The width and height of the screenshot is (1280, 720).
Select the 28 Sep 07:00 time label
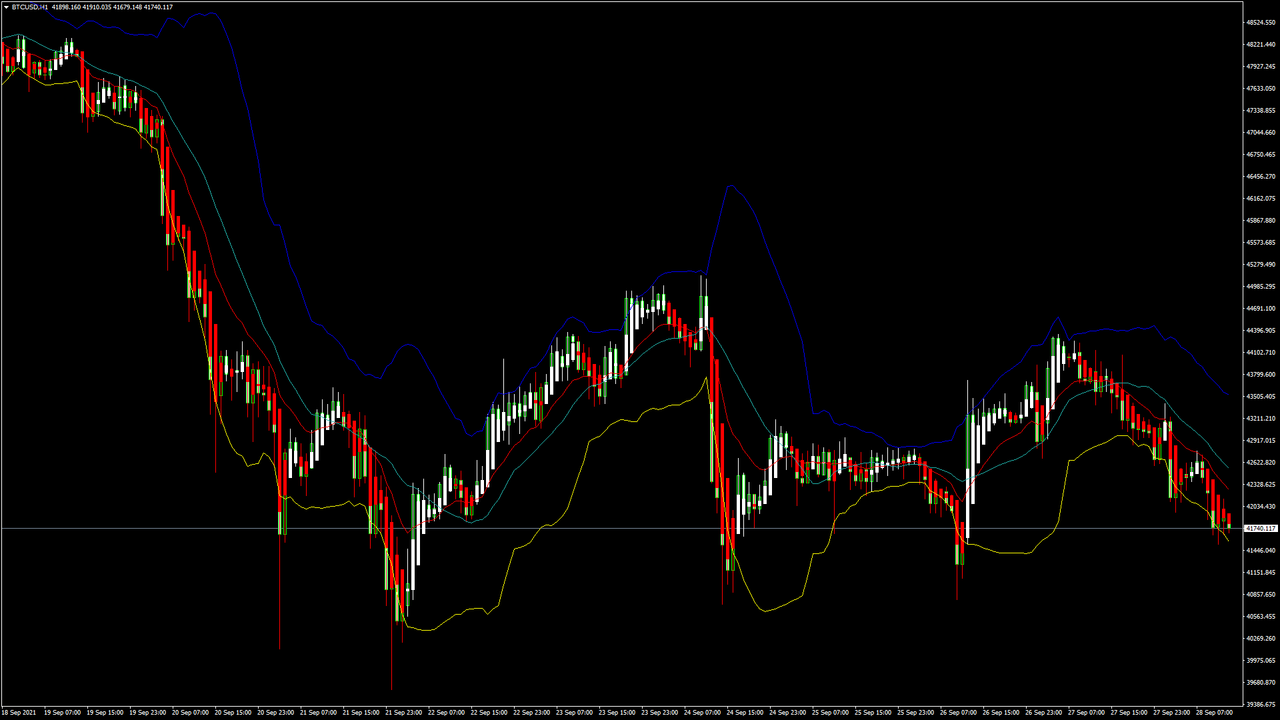tap(1214, 713)
